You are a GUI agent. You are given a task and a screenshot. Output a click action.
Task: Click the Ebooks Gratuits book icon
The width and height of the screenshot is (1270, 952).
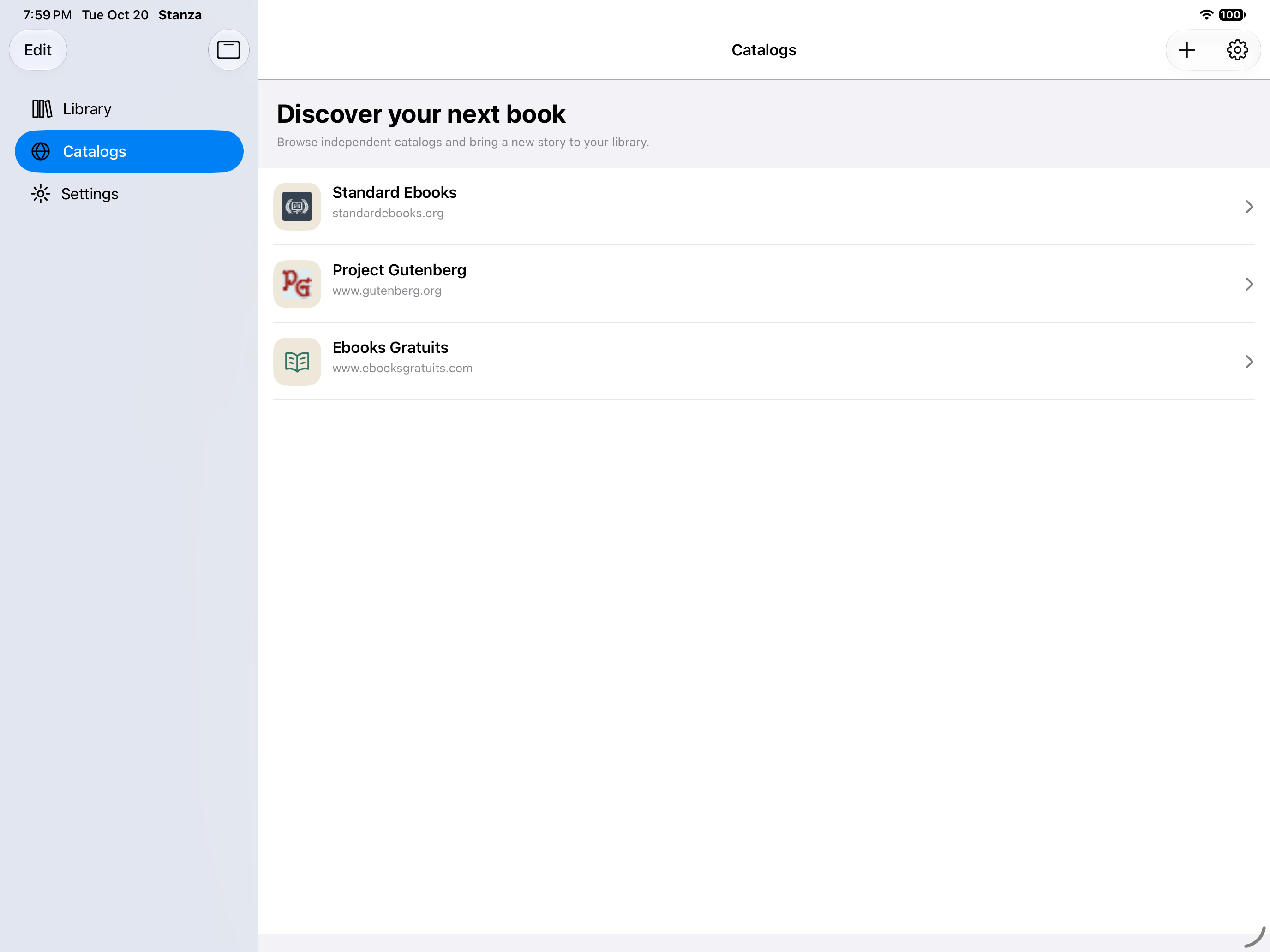(297, 362)
